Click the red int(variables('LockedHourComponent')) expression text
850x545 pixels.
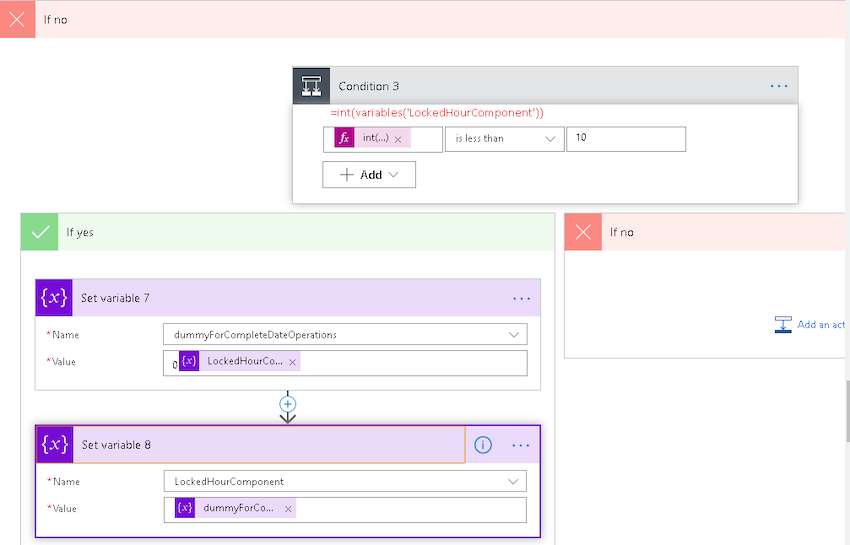point(437,113)
